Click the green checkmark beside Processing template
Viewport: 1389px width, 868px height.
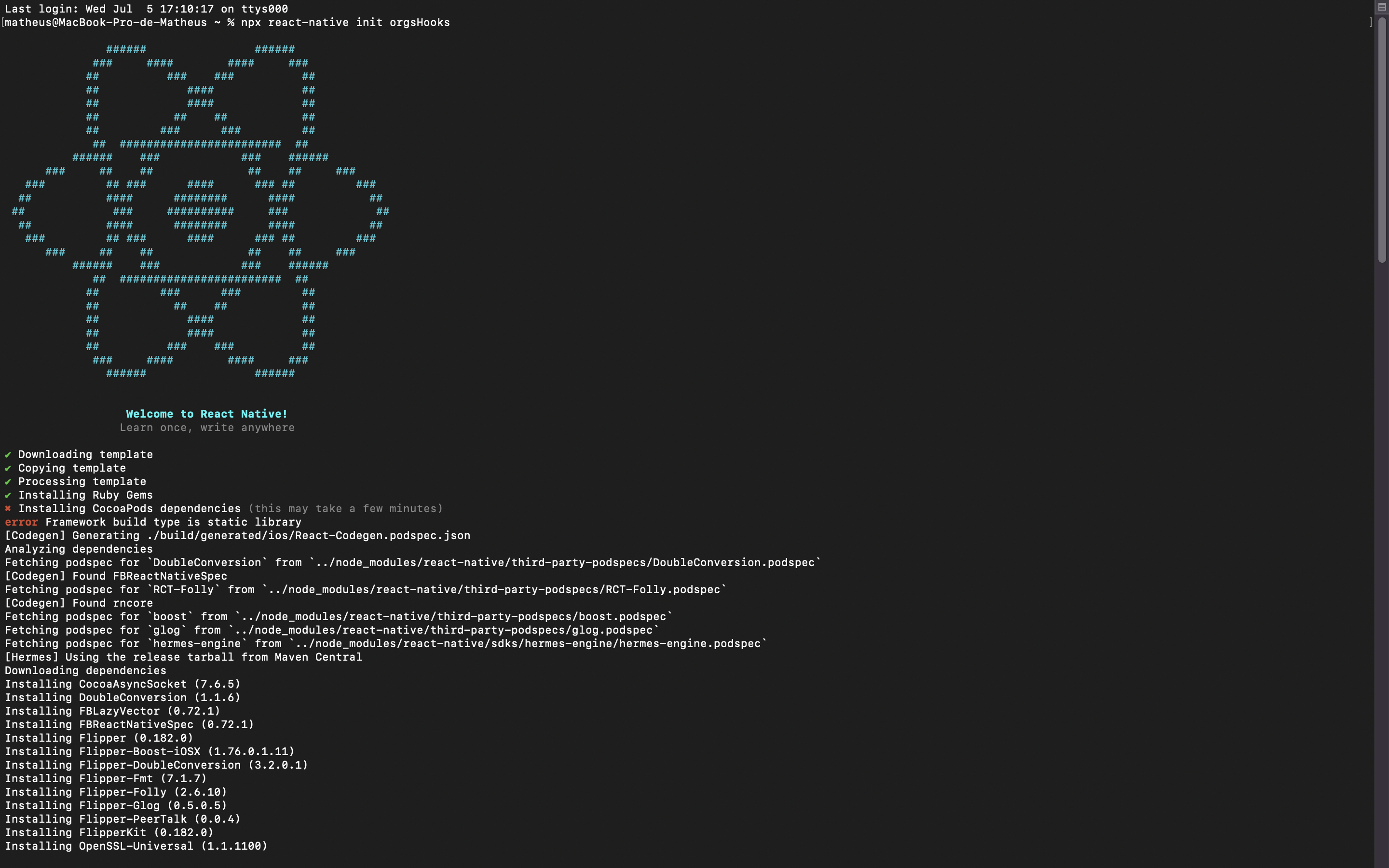(8, 482)
